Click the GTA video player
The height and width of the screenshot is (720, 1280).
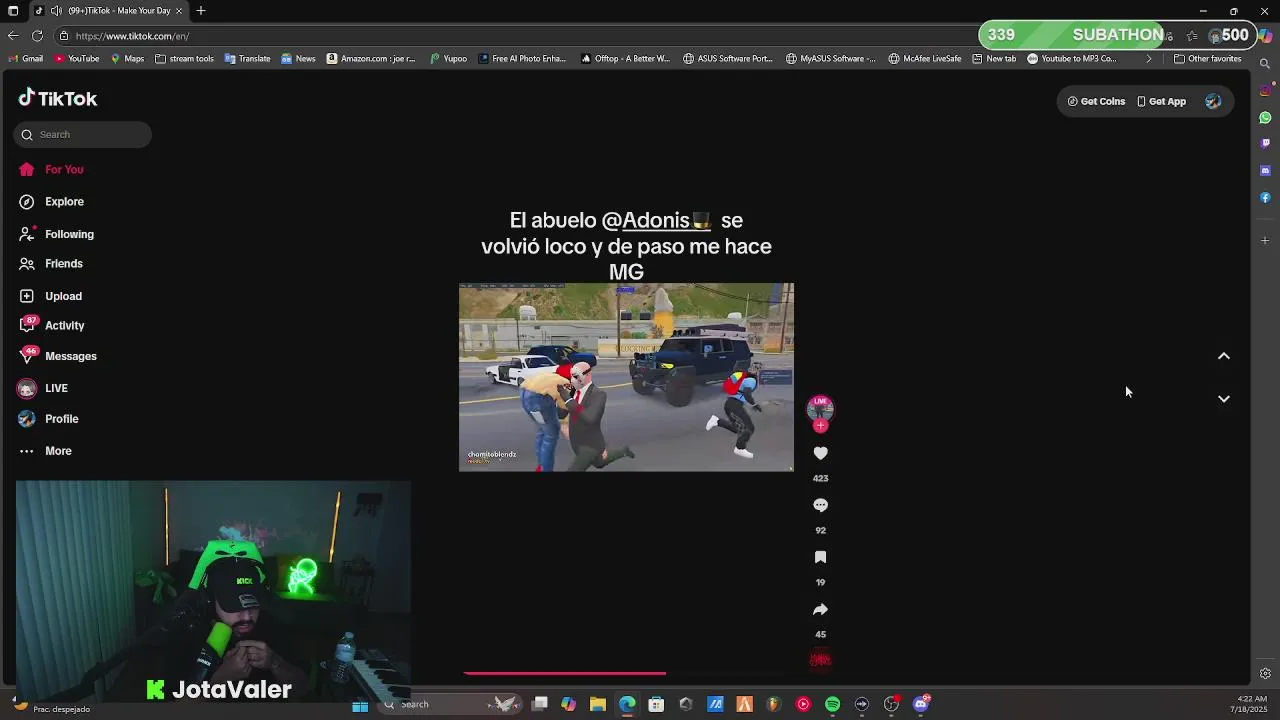pos(626,377)
